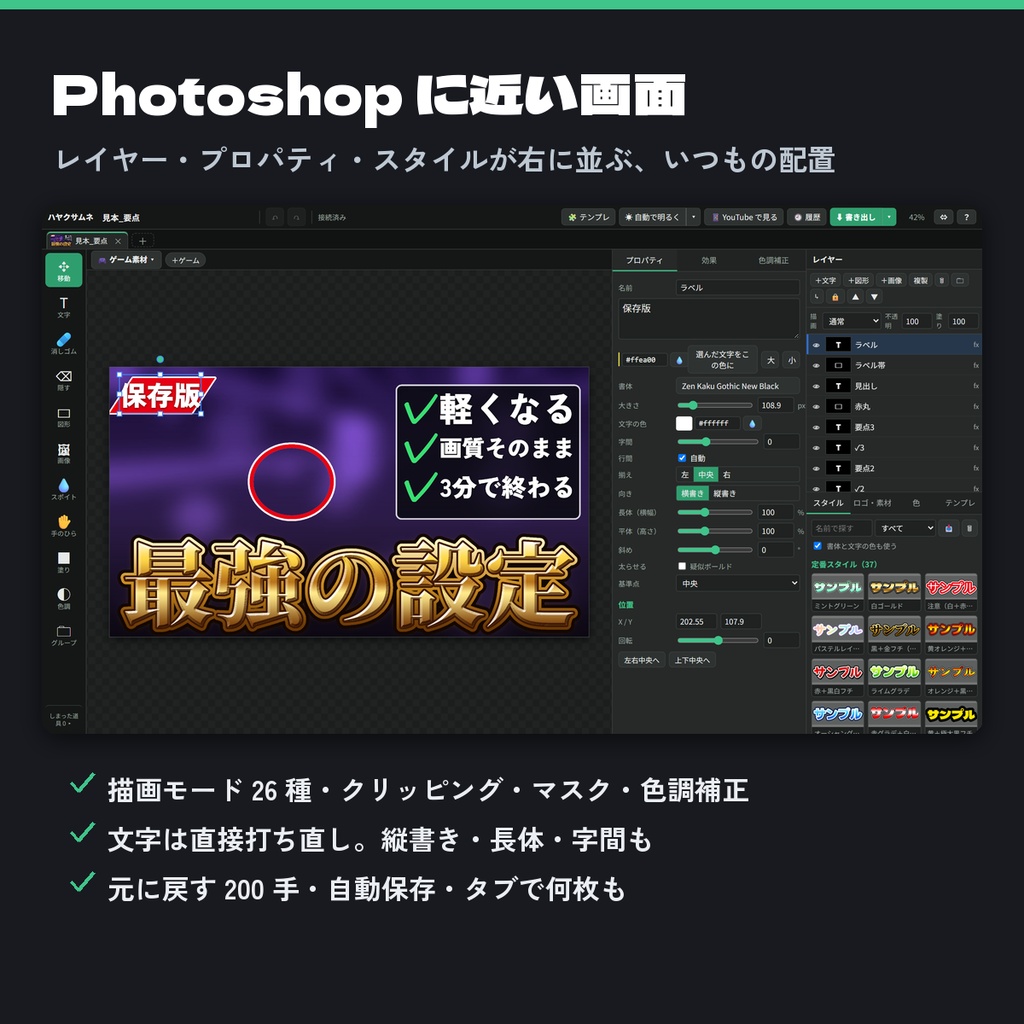Viewport: 1024px width, 1024px height.
Task: Select the グループ group tool
Action: [x=63, y=635]
